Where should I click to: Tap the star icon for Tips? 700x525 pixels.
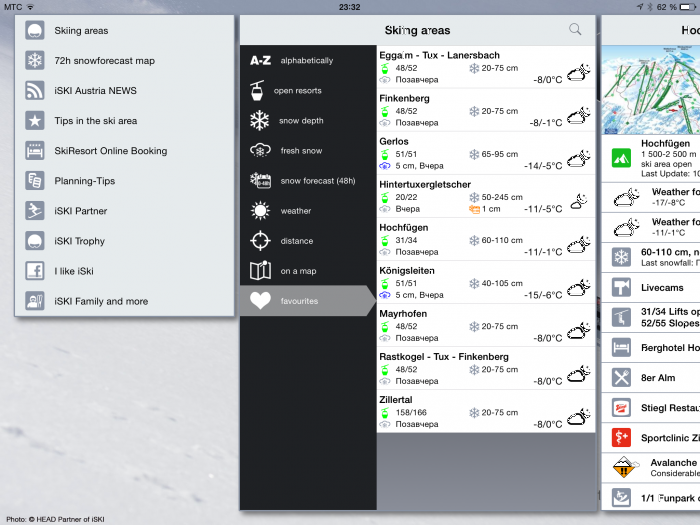[x=35, y=121]
